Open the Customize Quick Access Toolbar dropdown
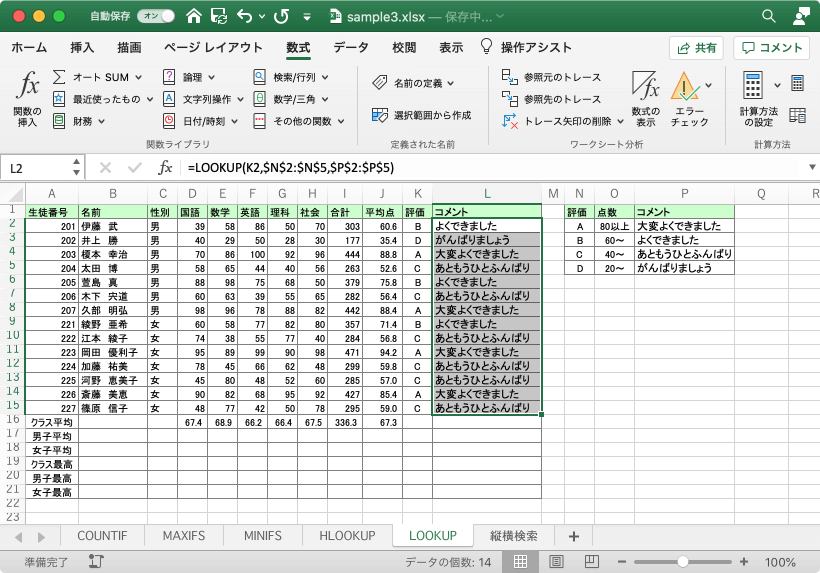This screenshot has width=820, height=573. (x=307, y=17)
